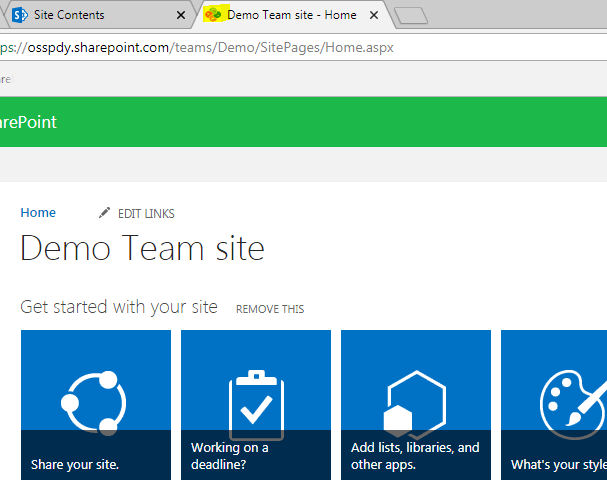Click Get started with your site heading
607x490 pixels.
point(119,307)
